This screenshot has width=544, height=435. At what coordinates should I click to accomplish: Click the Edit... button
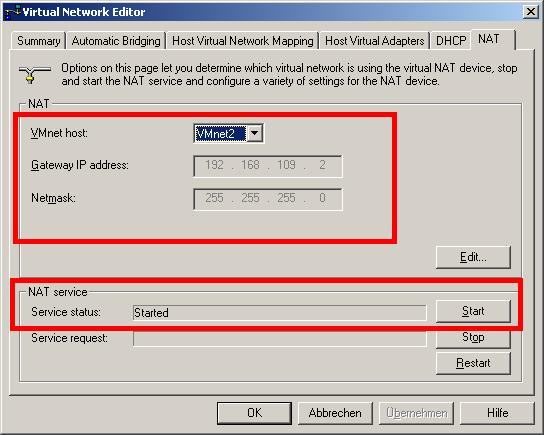tap(473, 257)
